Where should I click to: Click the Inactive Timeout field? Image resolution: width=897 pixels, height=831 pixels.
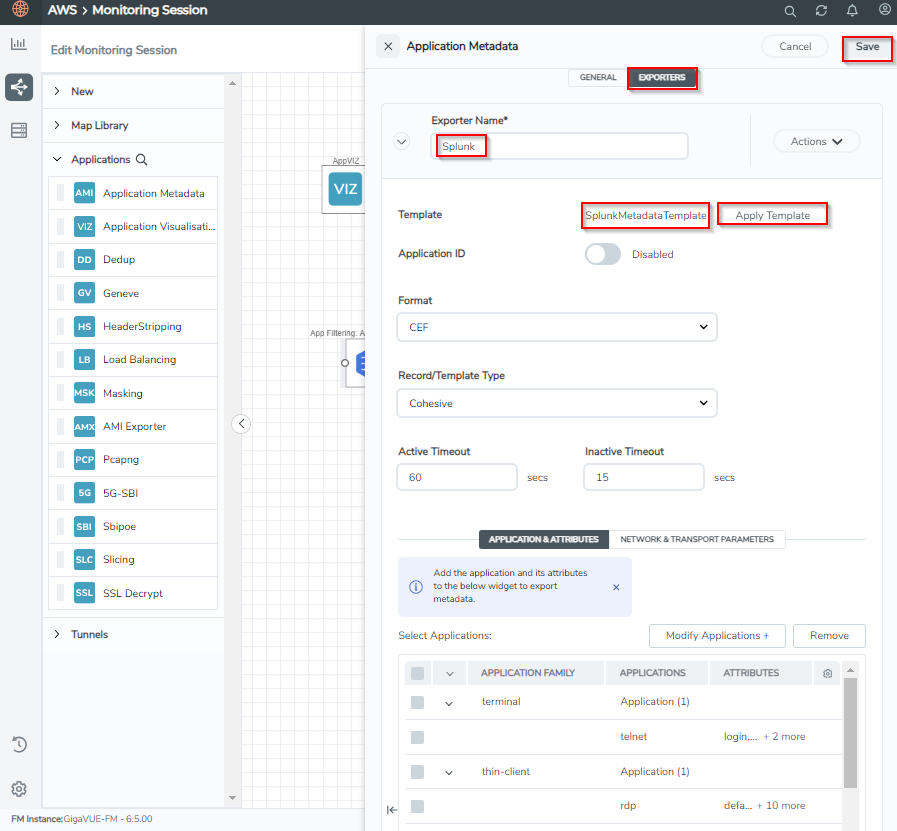644,477
